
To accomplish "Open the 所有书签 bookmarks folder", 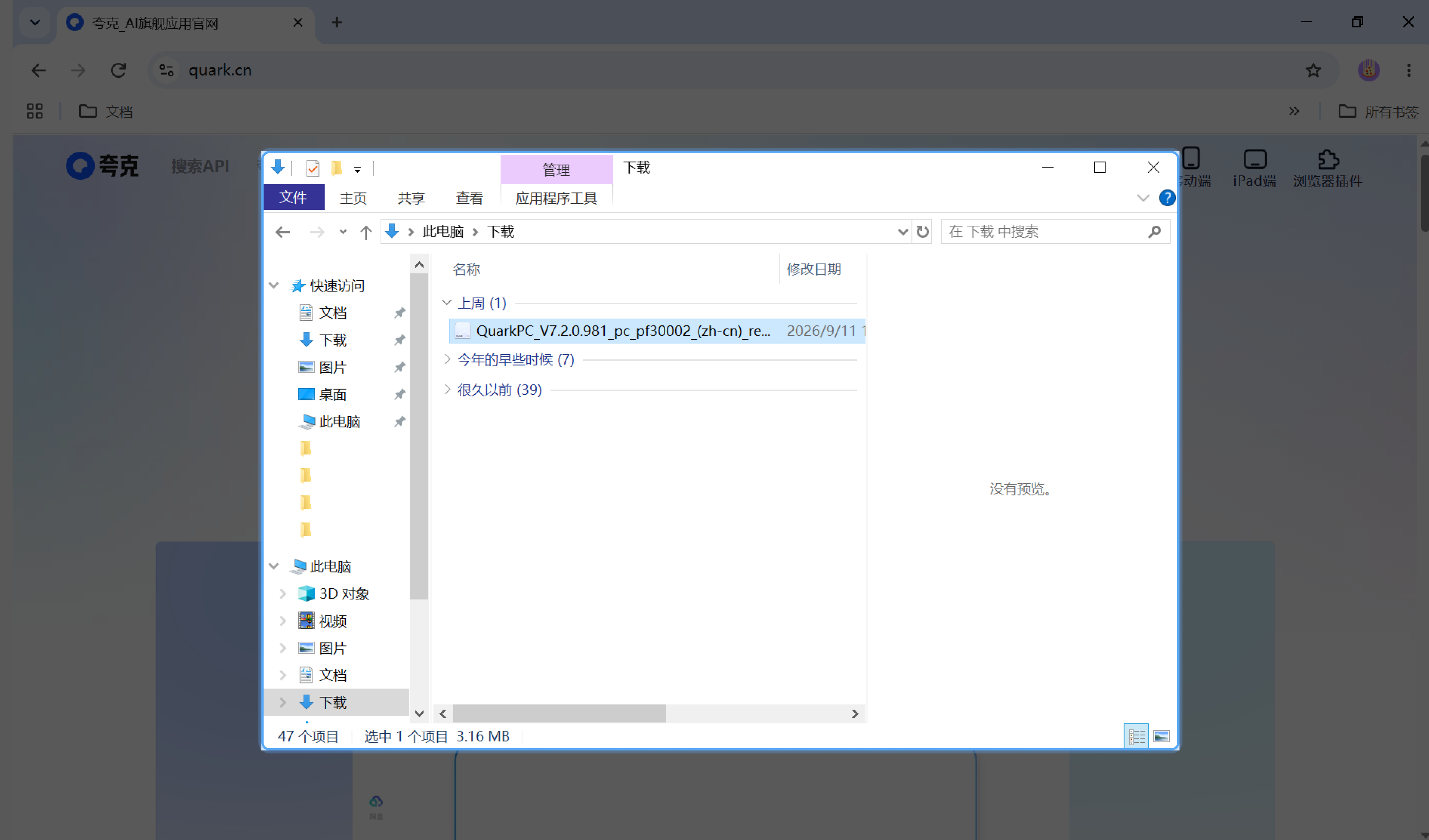I will point(1378,112).
